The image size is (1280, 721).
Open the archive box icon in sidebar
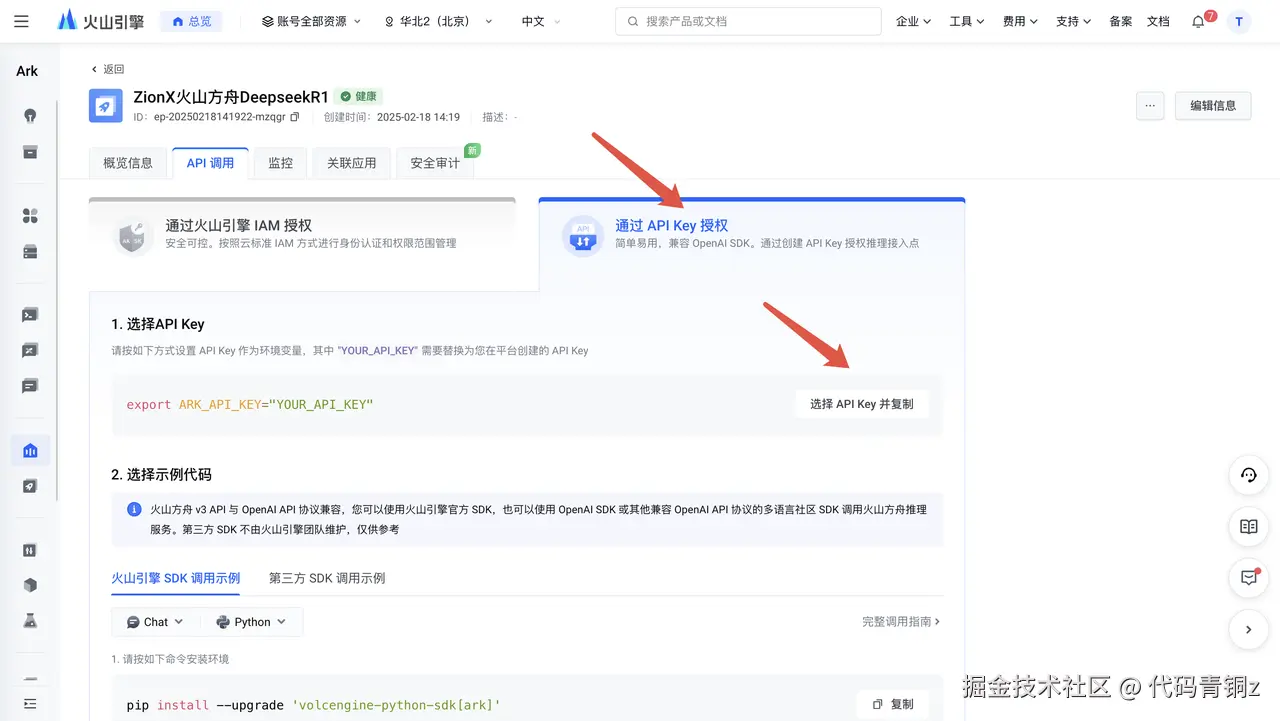pos(30,152)
